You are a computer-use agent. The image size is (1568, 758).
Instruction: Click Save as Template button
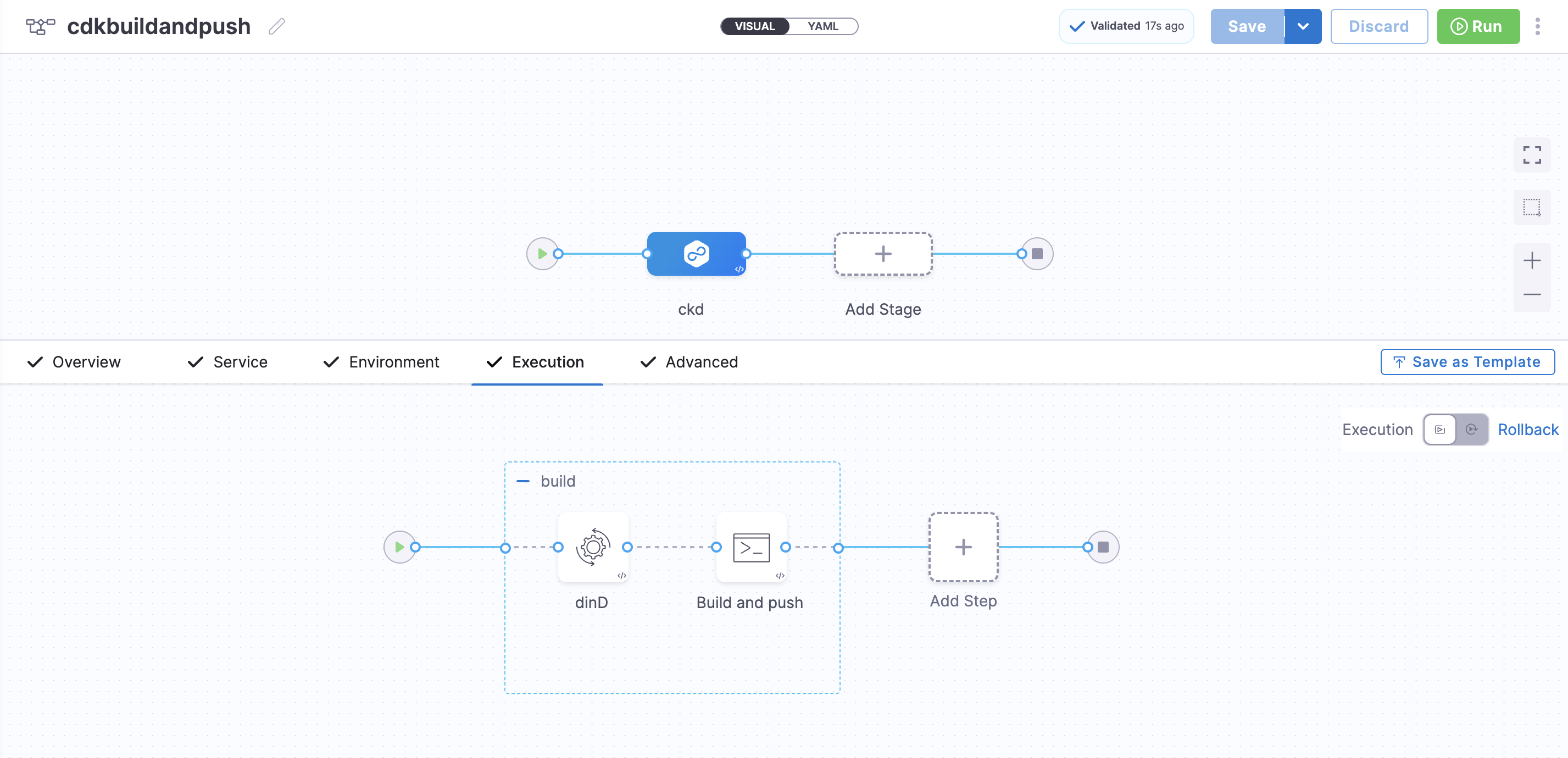[x=1467, y=362]
